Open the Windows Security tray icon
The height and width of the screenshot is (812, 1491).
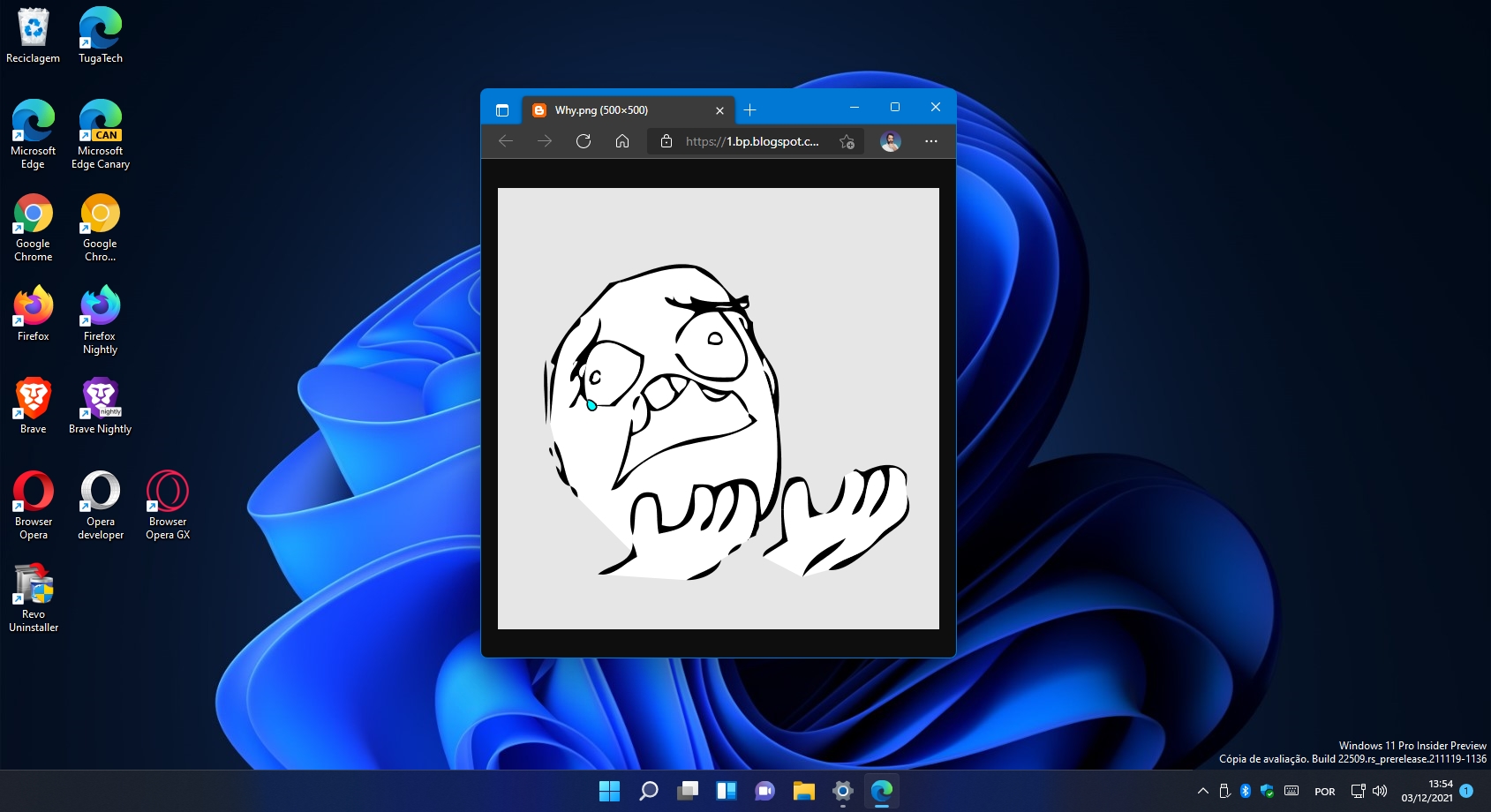tap(1268, 791)
